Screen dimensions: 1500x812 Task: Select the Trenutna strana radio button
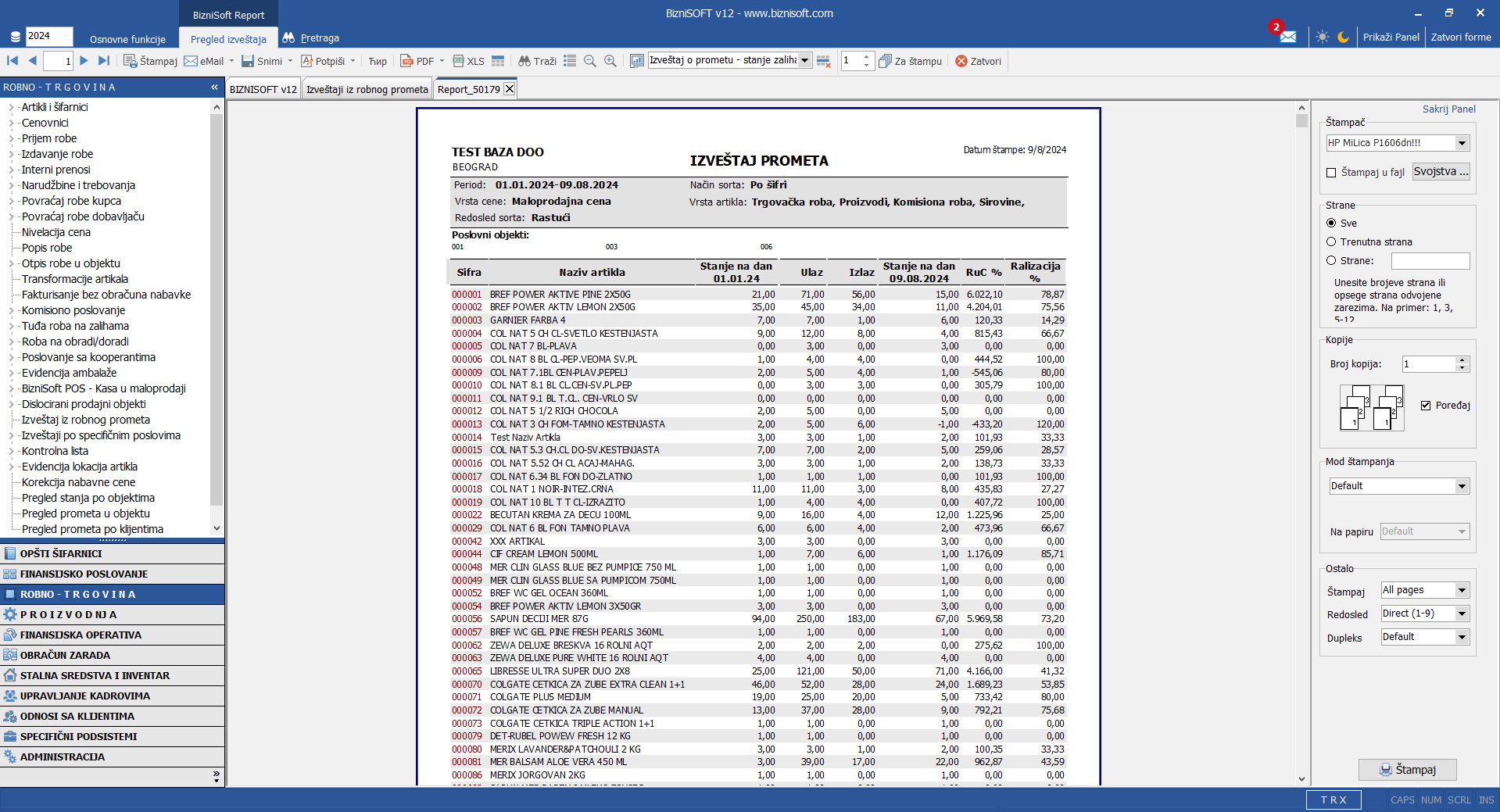pyautogui.click(x=1331, y=242)
